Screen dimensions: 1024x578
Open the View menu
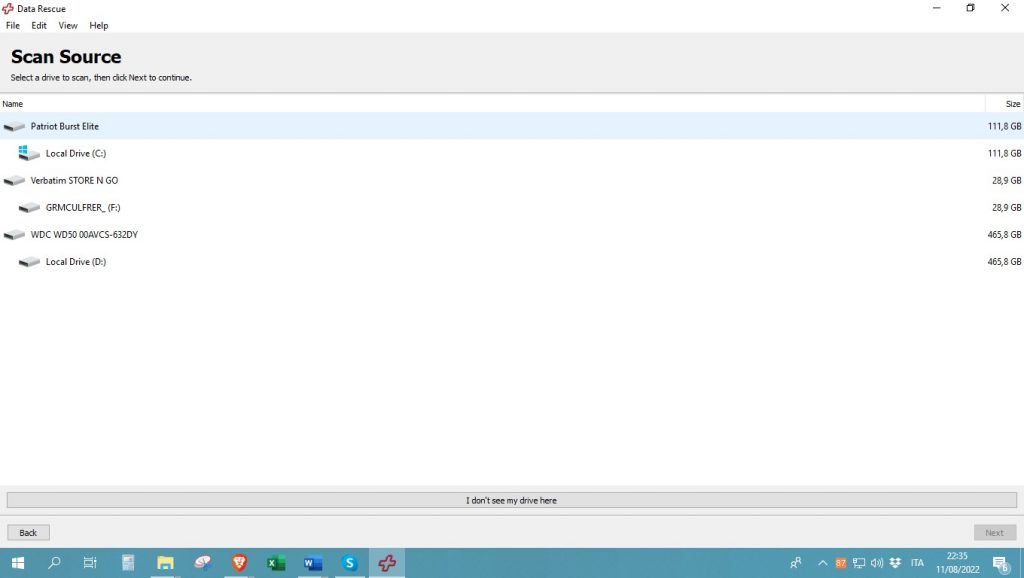(68, 25)
